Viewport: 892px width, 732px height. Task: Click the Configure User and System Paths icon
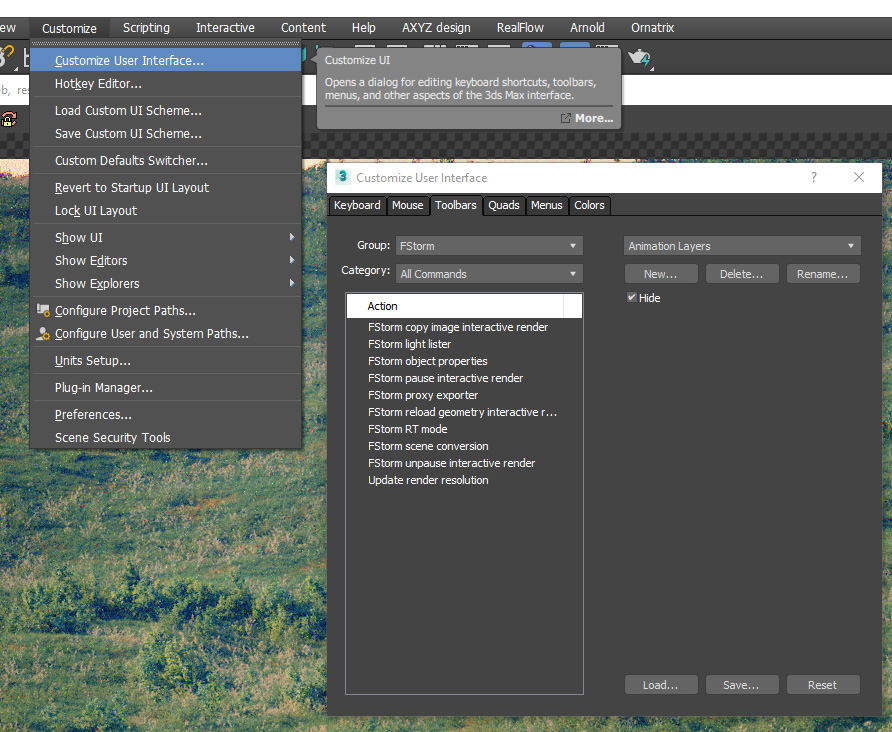click(43, 334)
